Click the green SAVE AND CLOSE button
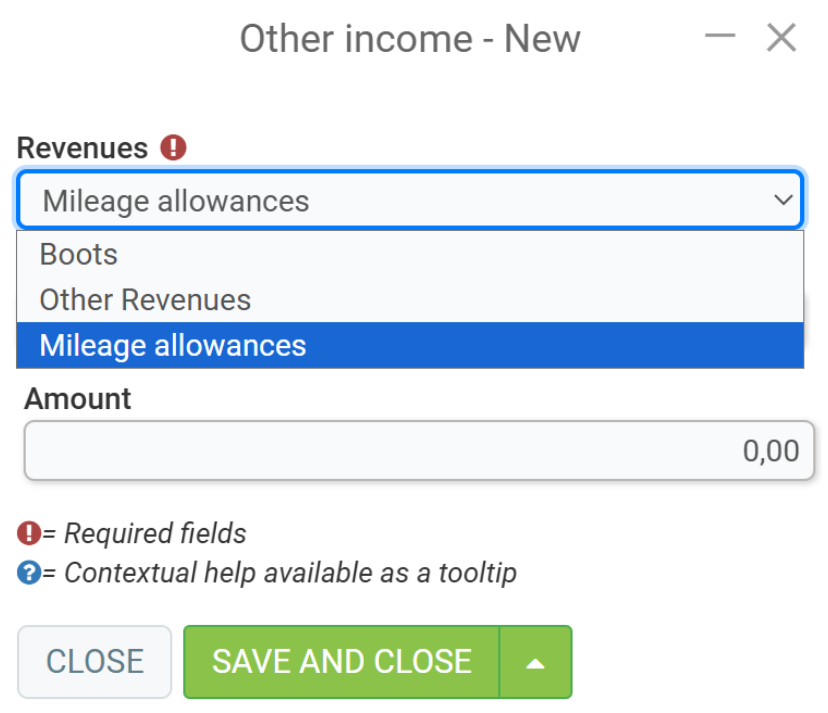The image size is (828, 713). click(341, 662)
